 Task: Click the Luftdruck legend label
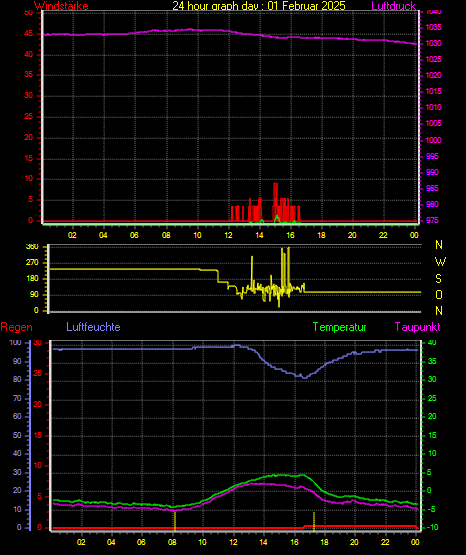[393, 6]
